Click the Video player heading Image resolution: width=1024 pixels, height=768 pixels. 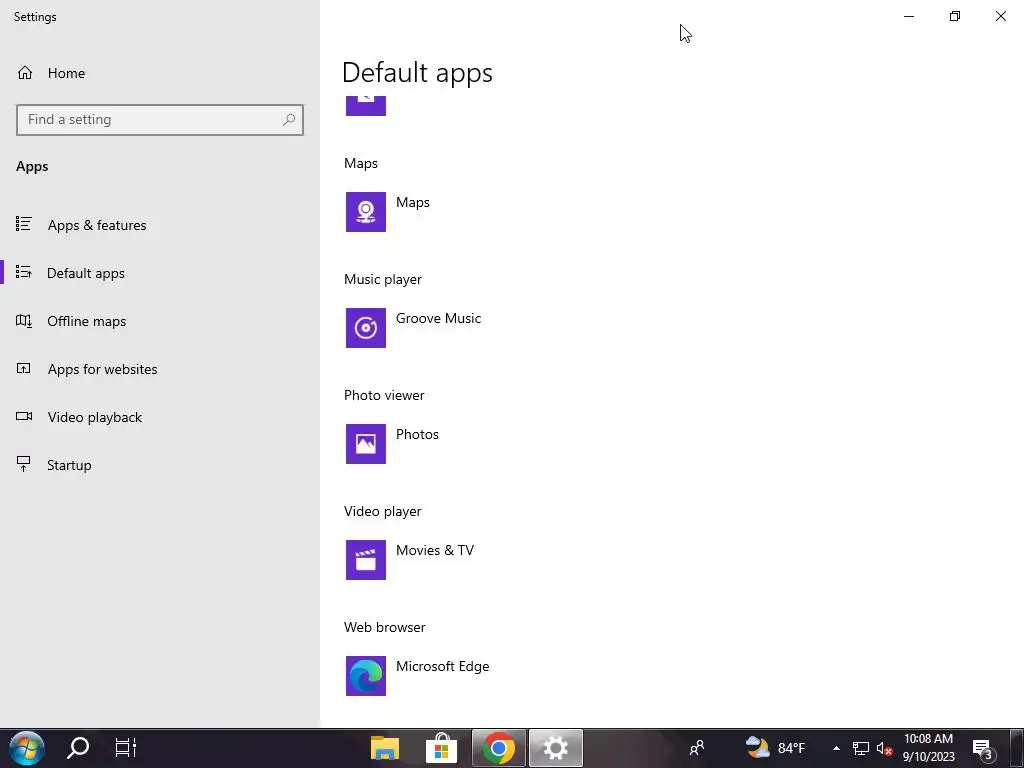(383, 511)
